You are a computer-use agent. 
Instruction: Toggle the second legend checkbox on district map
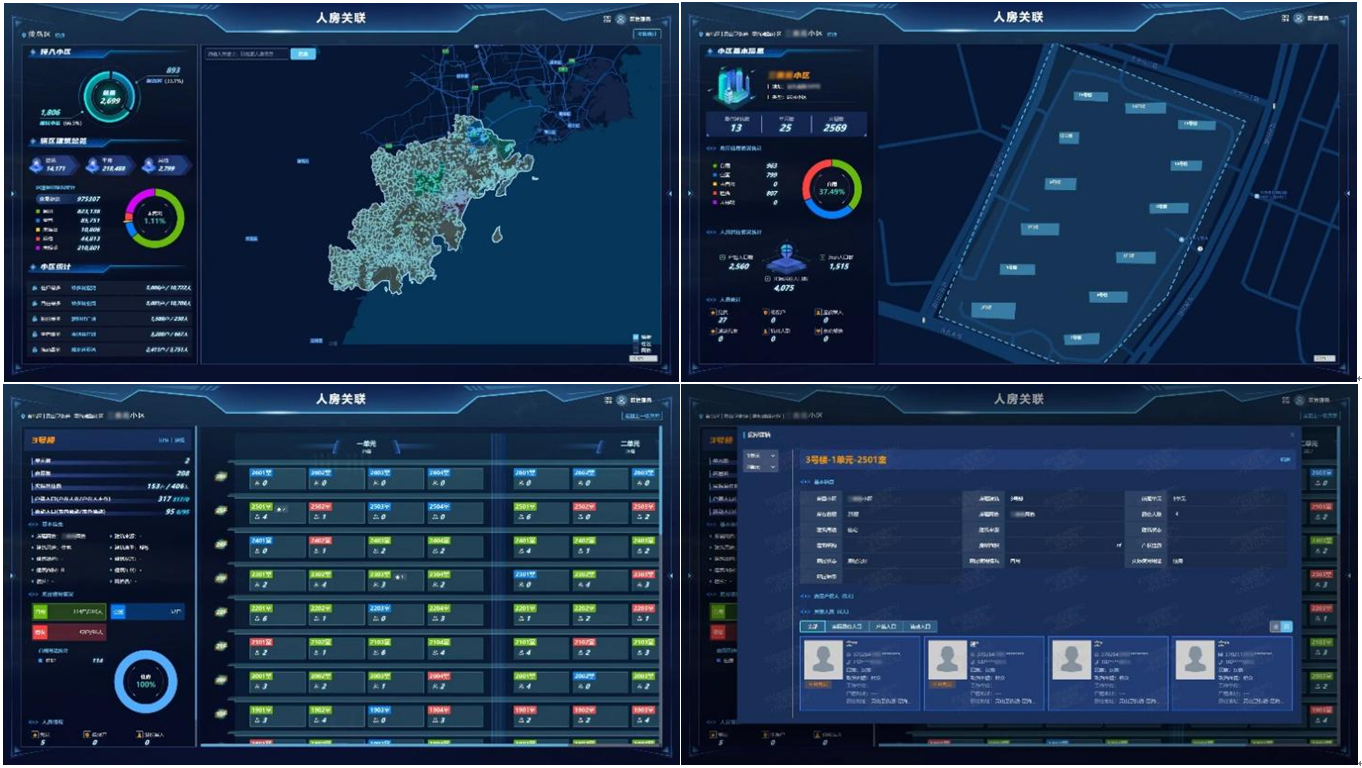pos(635,343)
